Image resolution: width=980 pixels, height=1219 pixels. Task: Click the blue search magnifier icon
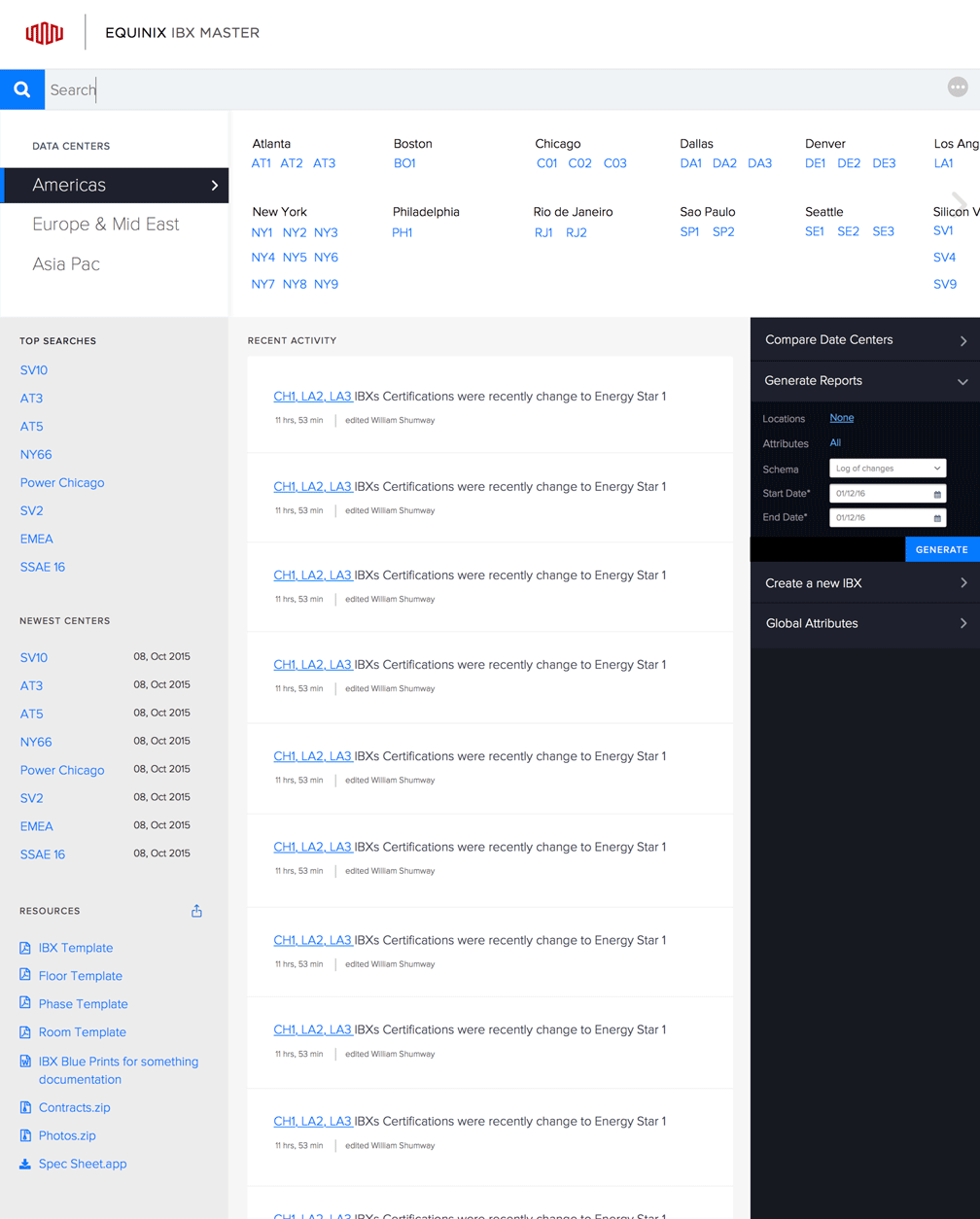21,89
